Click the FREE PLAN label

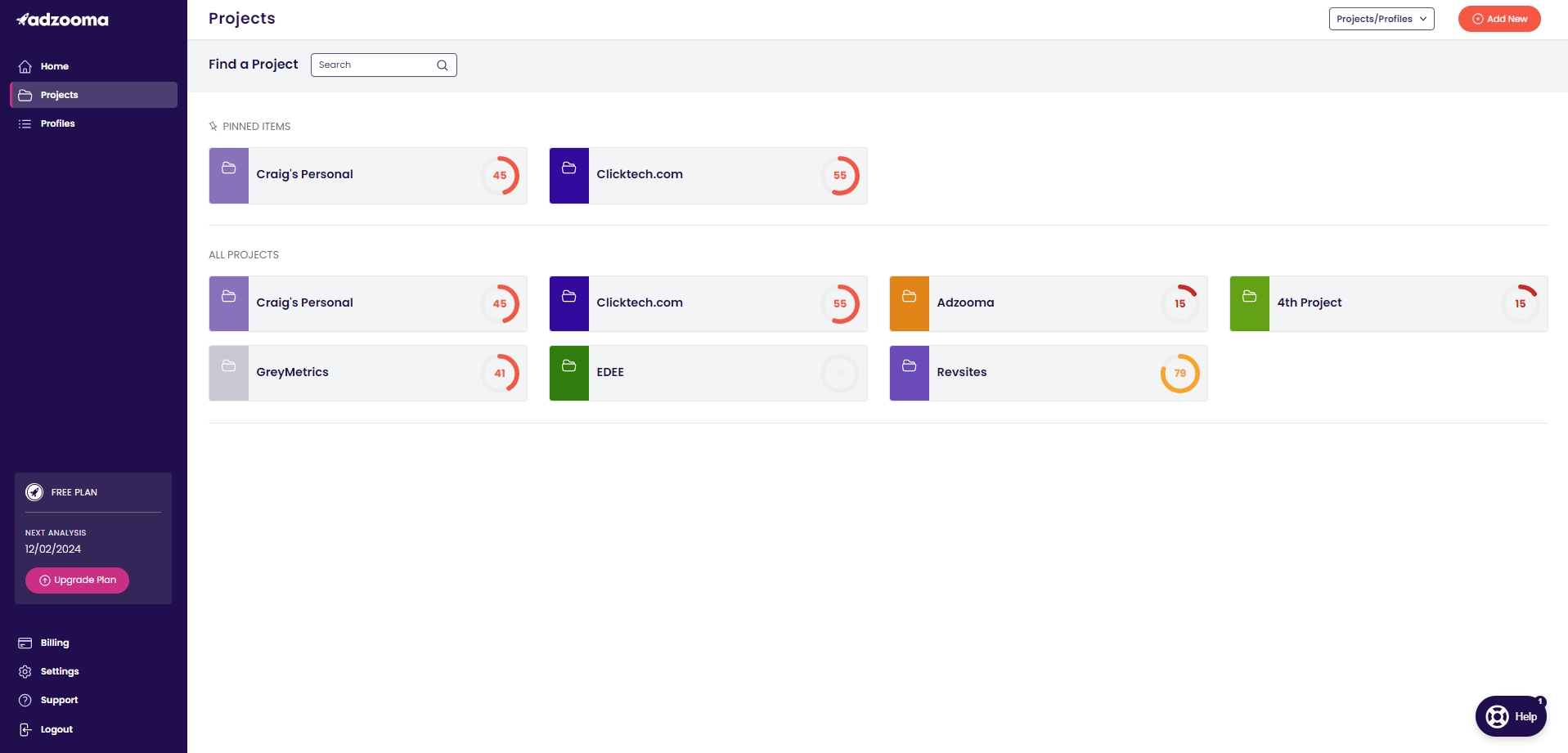point(74,492)
